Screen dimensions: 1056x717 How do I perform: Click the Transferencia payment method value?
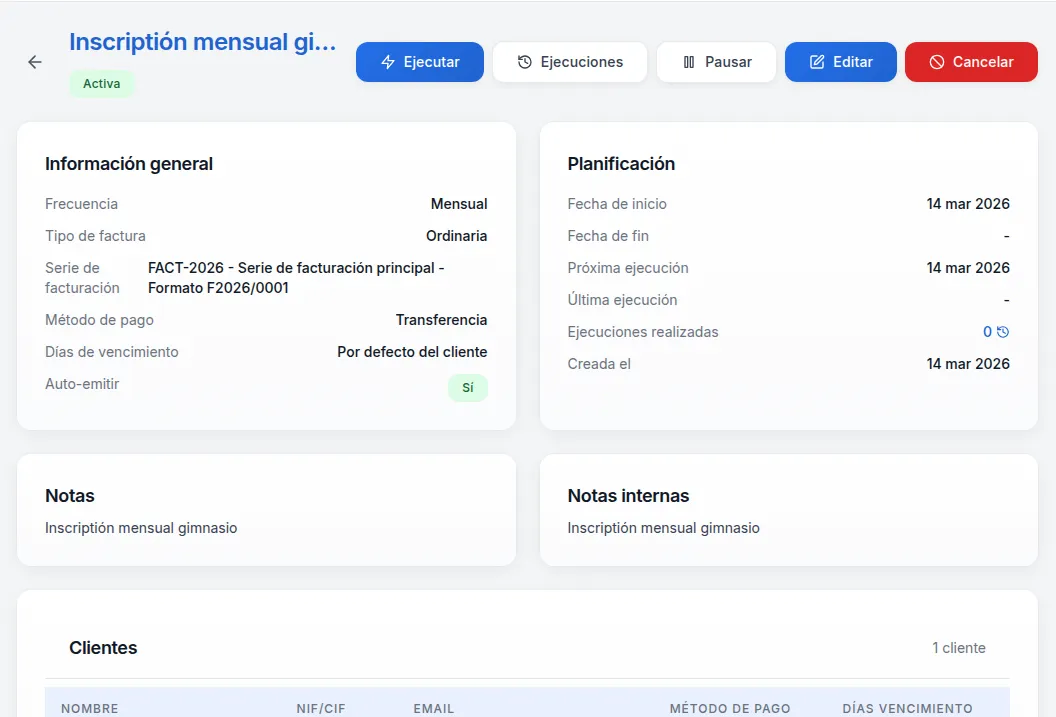[x=441, y=320]
